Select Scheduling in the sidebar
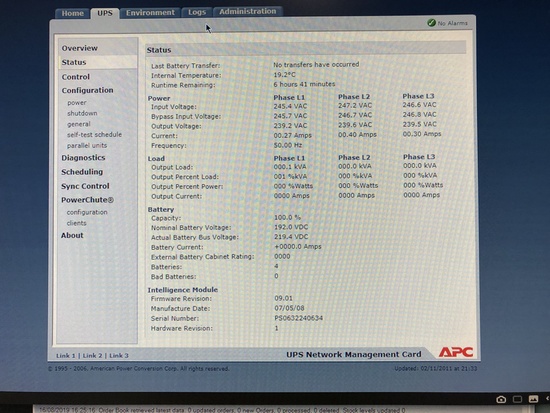Viewport: 550px width, 413px height. pyautogui.click(x=82, y=172)
